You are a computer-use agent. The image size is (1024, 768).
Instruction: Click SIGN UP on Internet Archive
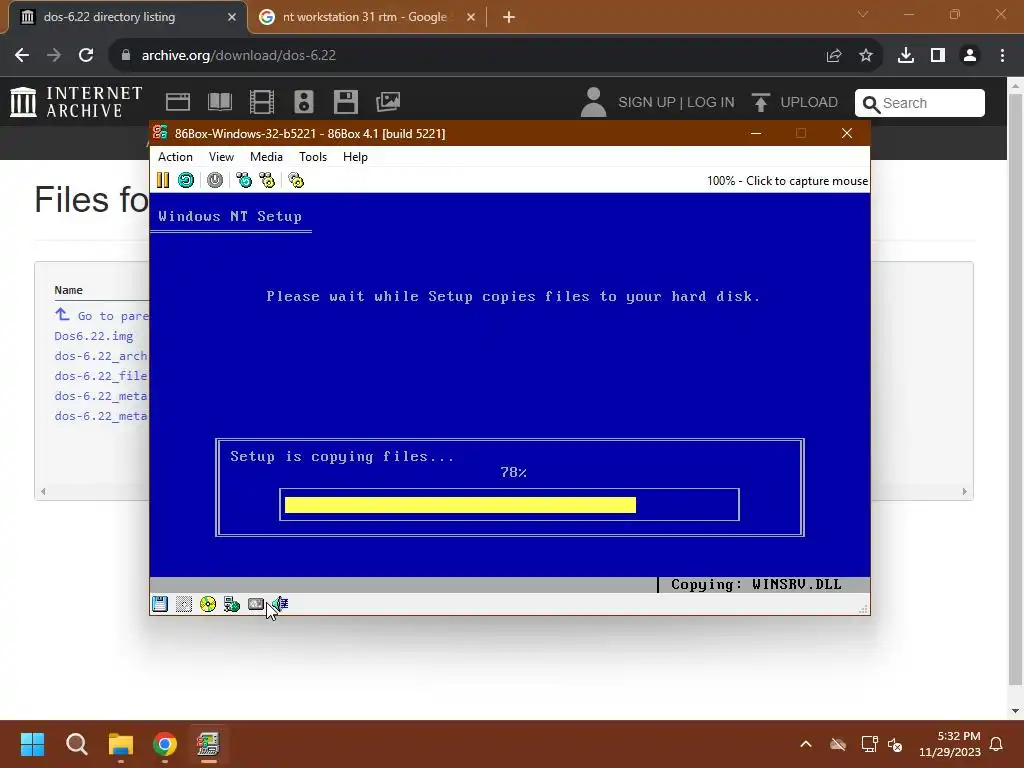(x=647, y=103)
